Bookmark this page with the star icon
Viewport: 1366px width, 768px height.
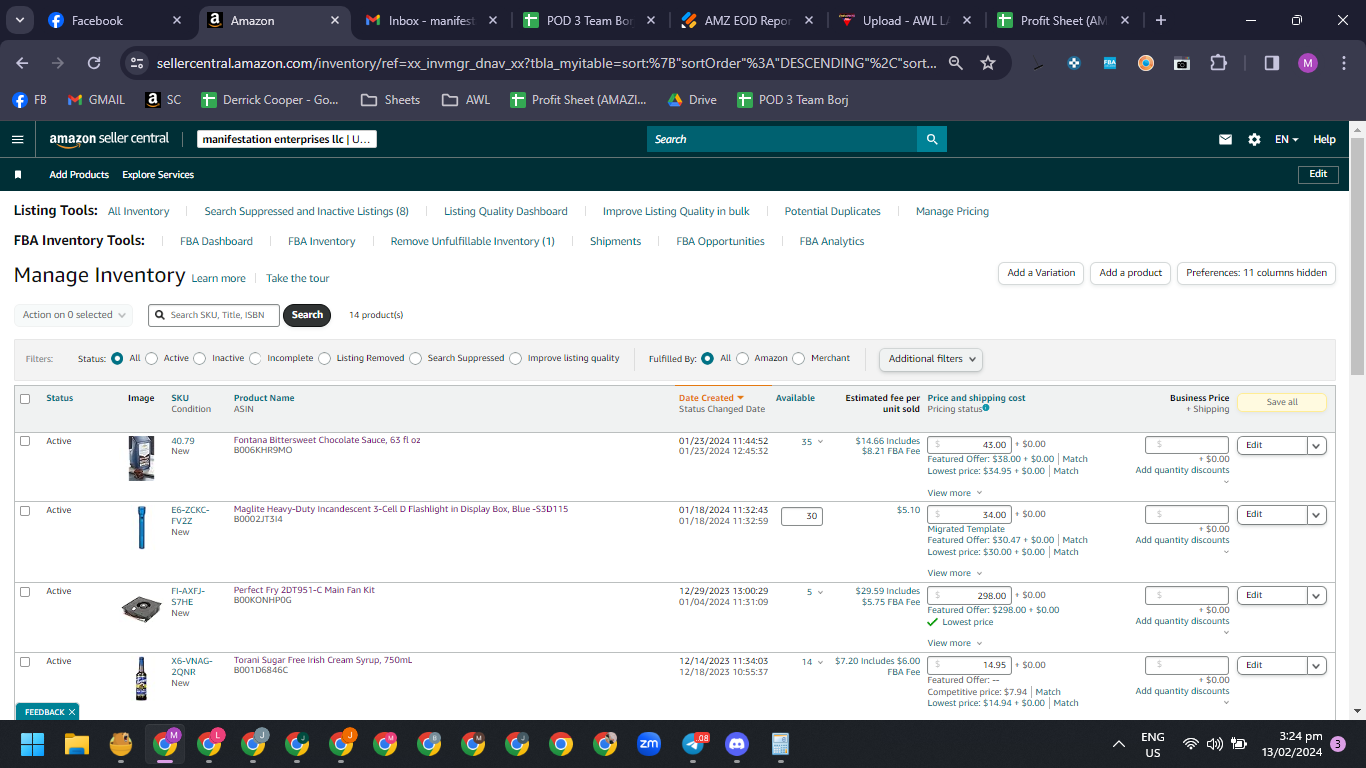coord(988,63)
